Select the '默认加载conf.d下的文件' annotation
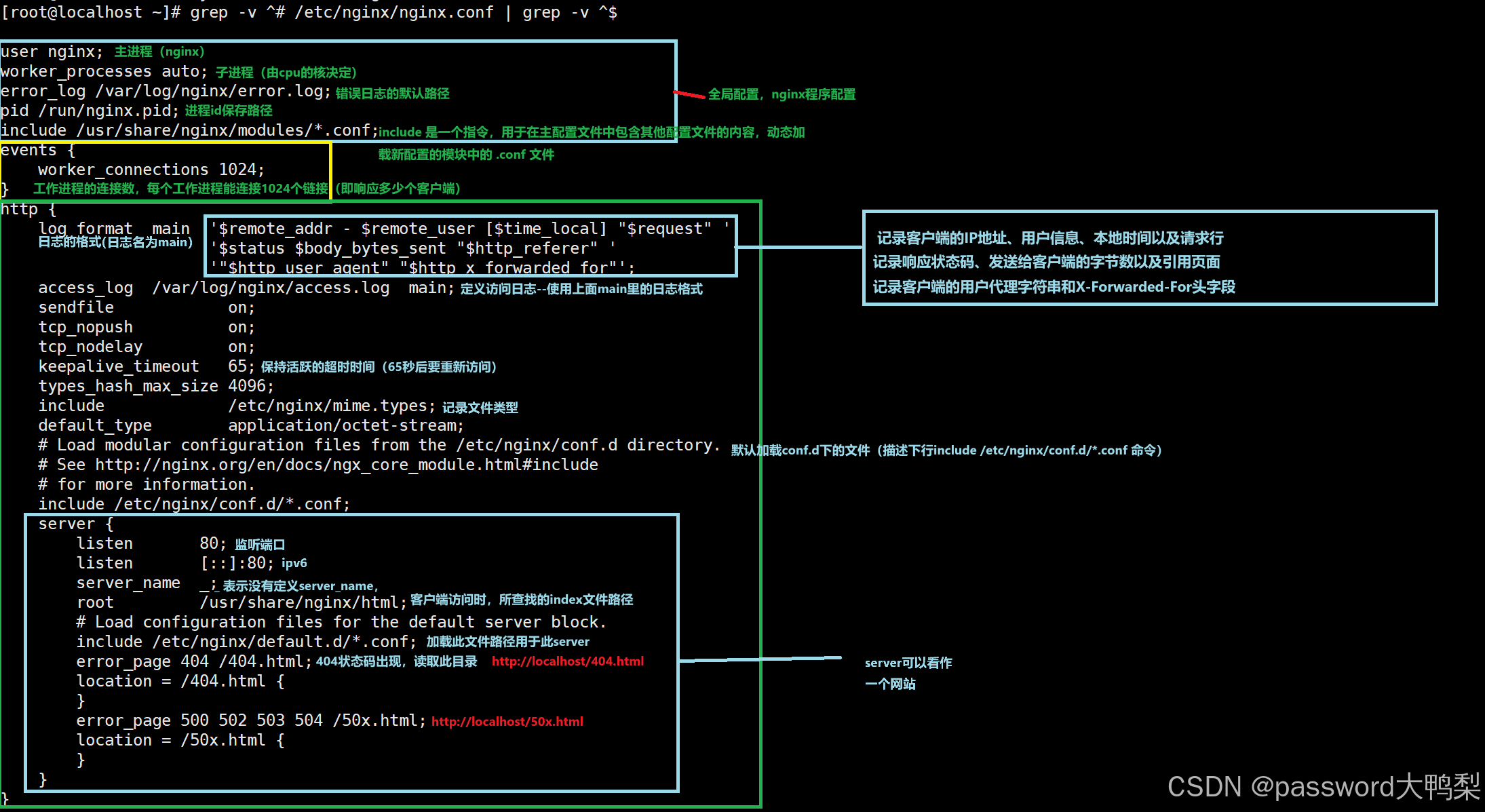 pos(946,450)
